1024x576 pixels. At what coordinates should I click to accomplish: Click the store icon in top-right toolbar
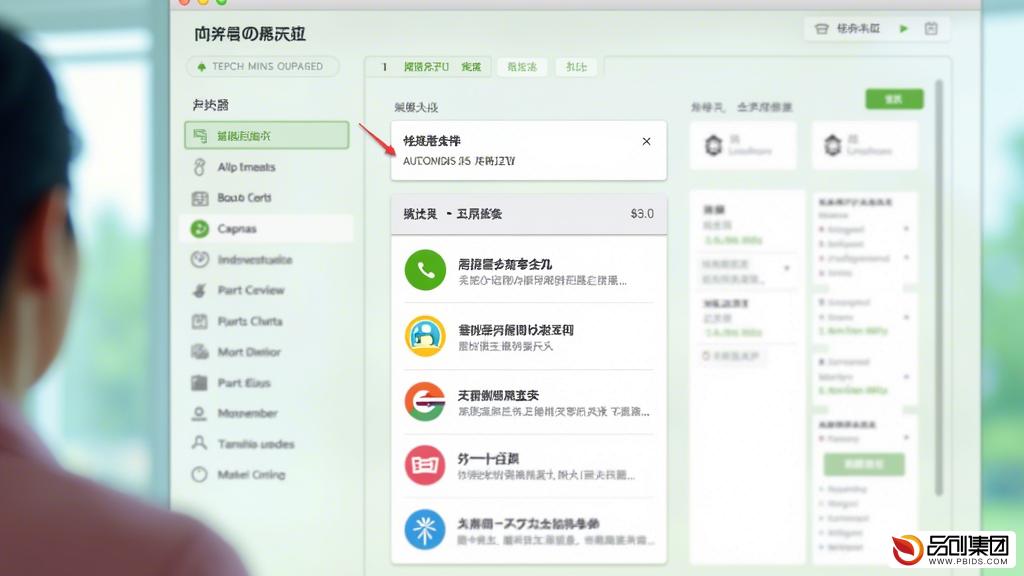point(822,29)
